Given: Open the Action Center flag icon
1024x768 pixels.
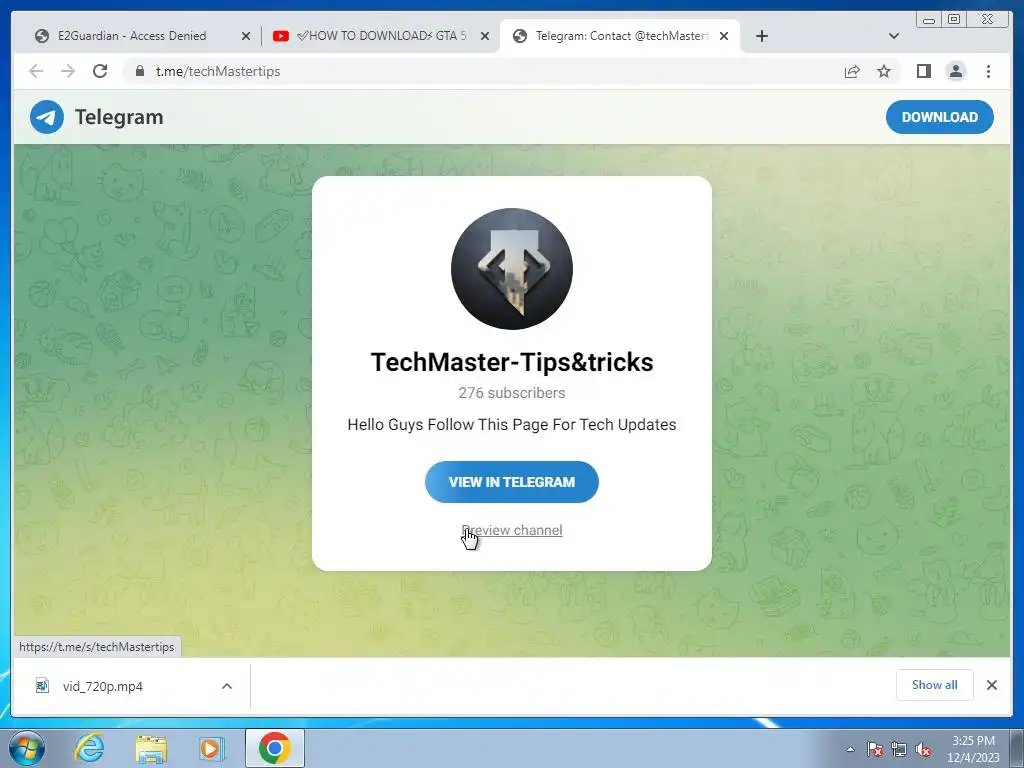Looking at the screenshot, I should click(875, 749).
